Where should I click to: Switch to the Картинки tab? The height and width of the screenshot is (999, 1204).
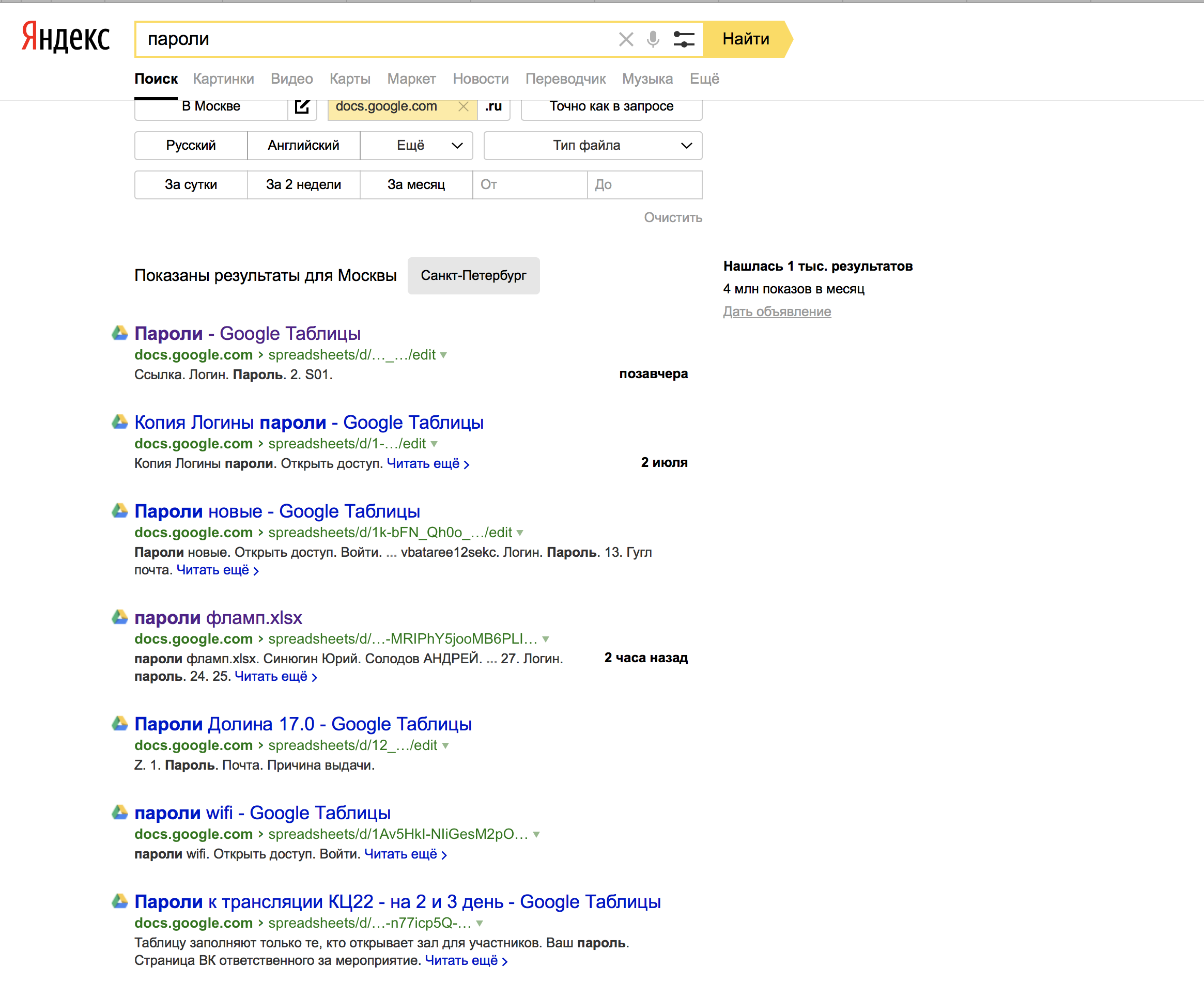point(223,79)
